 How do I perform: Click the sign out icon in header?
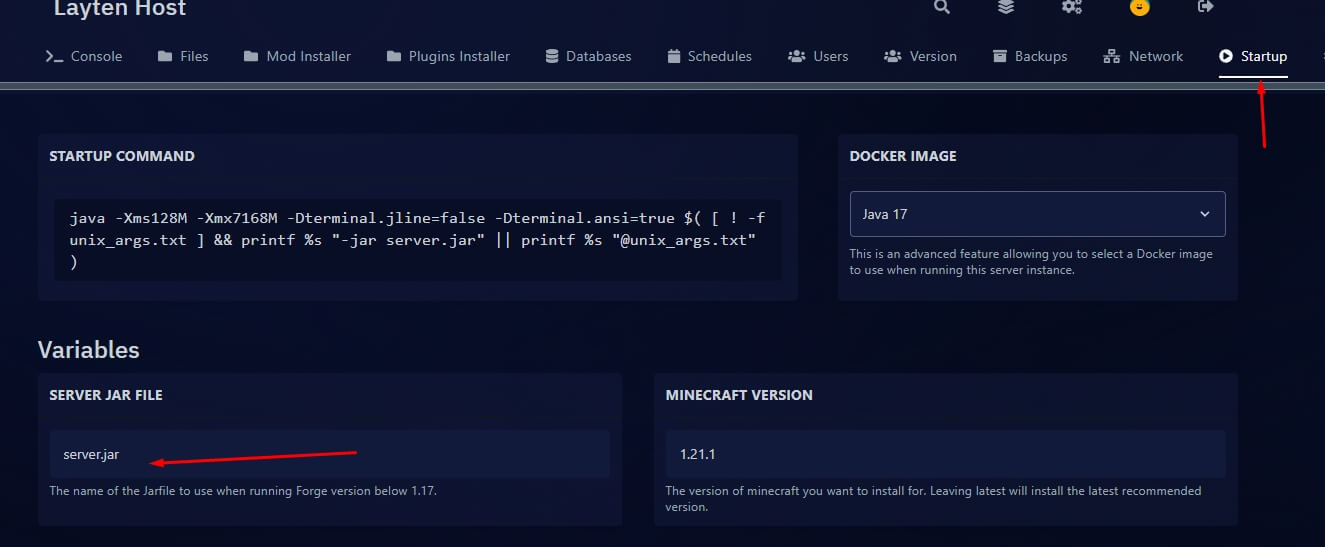(x=1205, y=7)
